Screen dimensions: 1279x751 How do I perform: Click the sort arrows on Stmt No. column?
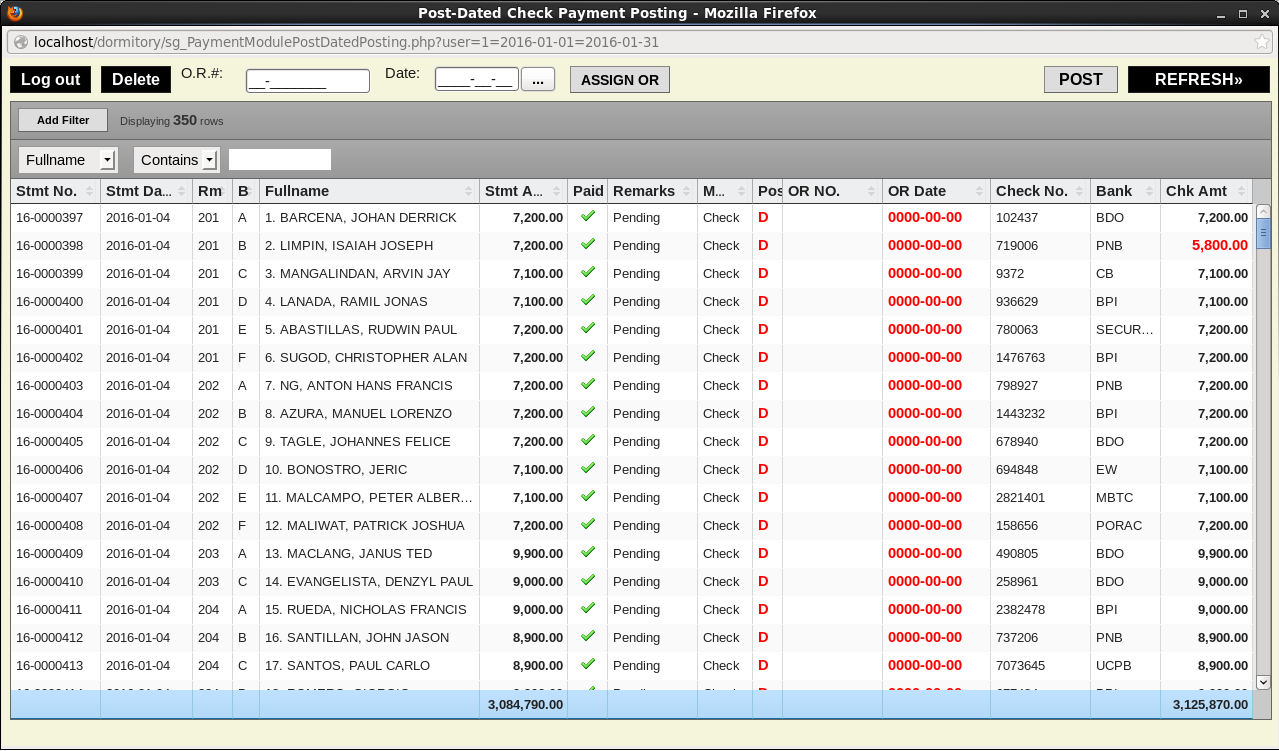pos(89,191)
